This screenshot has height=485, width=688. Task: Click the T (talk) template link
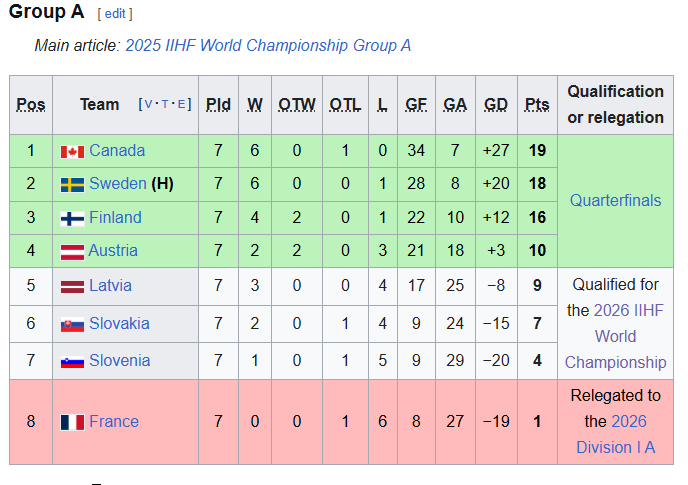(x=165, y=104)
